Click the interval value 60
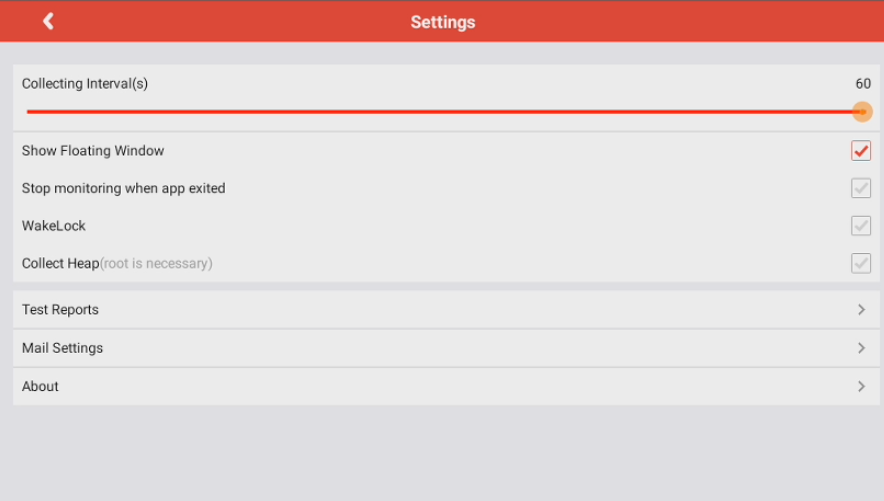This screenshot has height=501, width=884. pos(863,83)
